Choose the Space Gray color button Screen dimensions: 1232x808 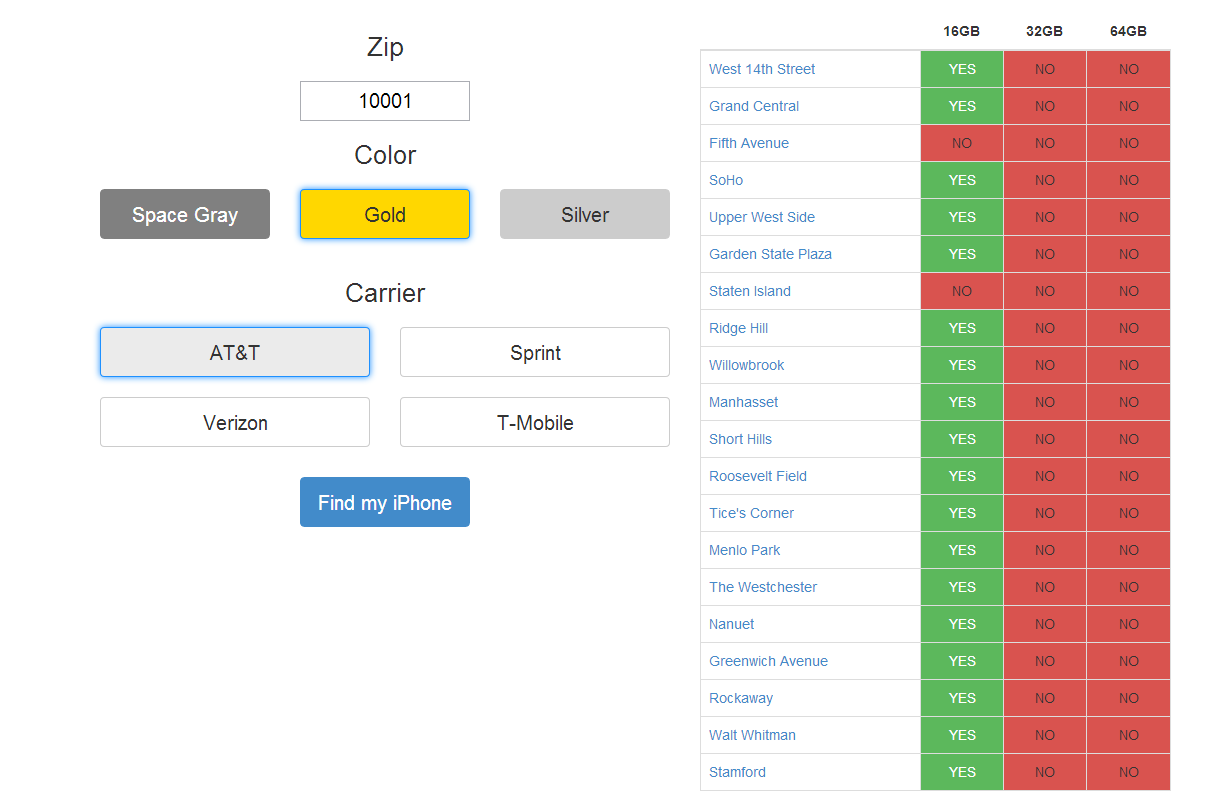pyautogui.click(x=185, y=214)
